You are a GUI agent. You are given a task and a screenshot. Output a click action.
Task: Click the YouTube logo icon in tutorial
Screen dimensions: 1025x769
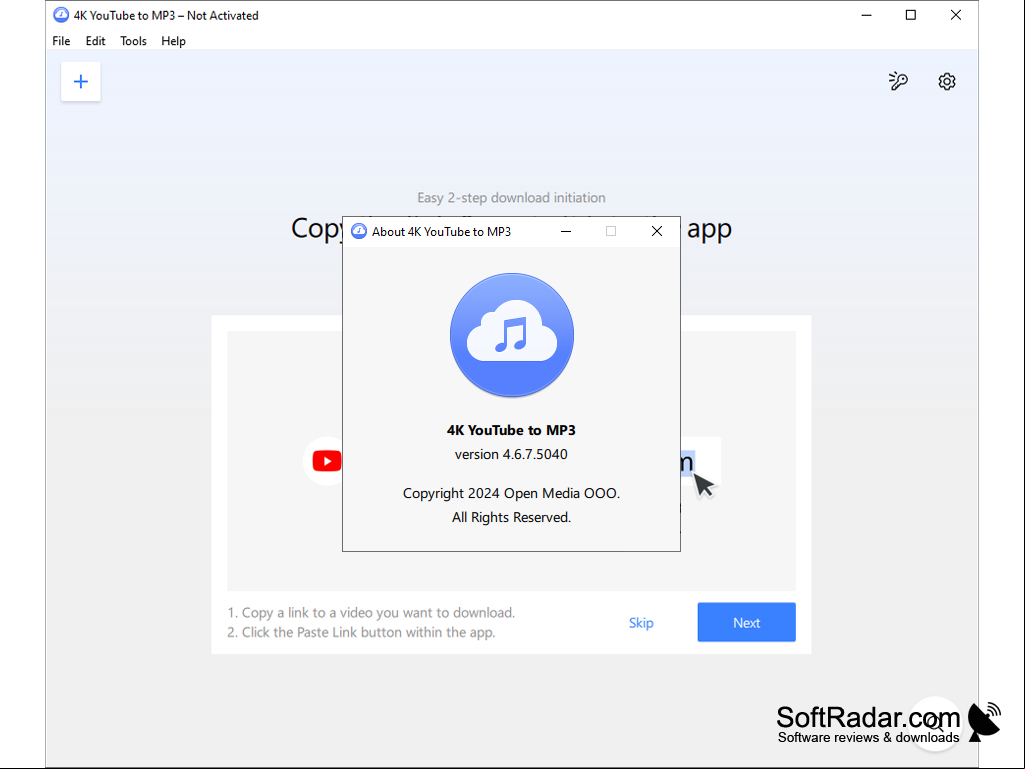click(326, 461)
